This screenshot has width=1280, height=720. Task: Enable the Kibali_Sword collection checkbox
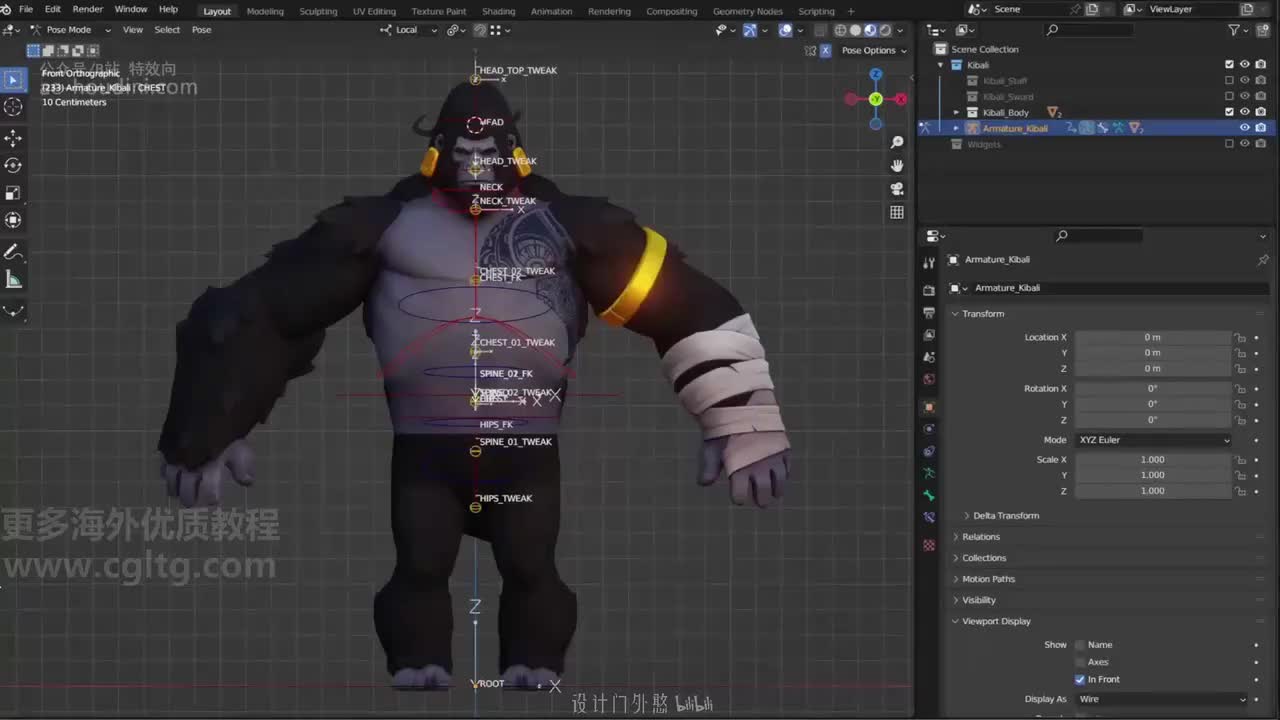pos(1230,97)
